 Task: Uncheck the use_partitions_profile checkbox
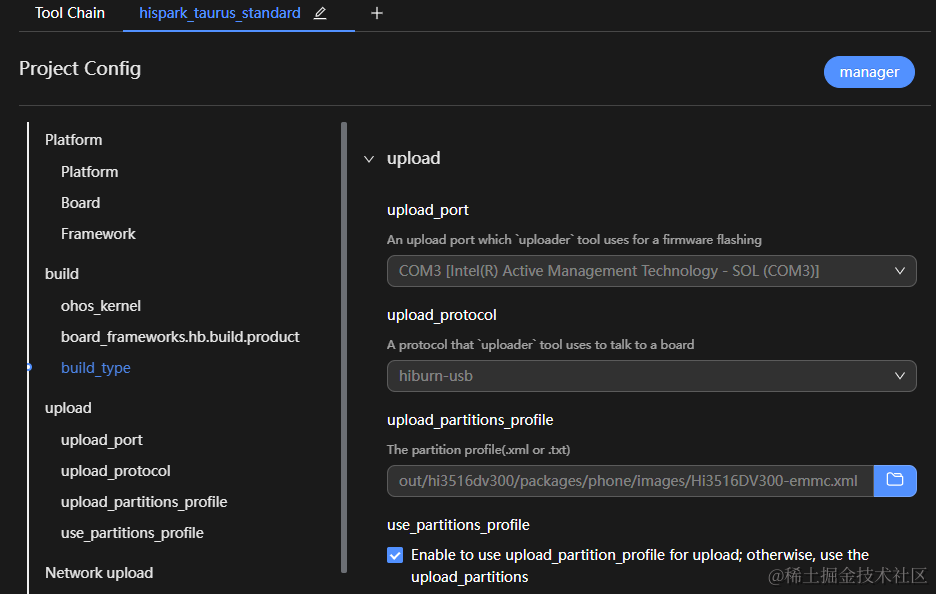pyautogui.click(x=395, y=555)
